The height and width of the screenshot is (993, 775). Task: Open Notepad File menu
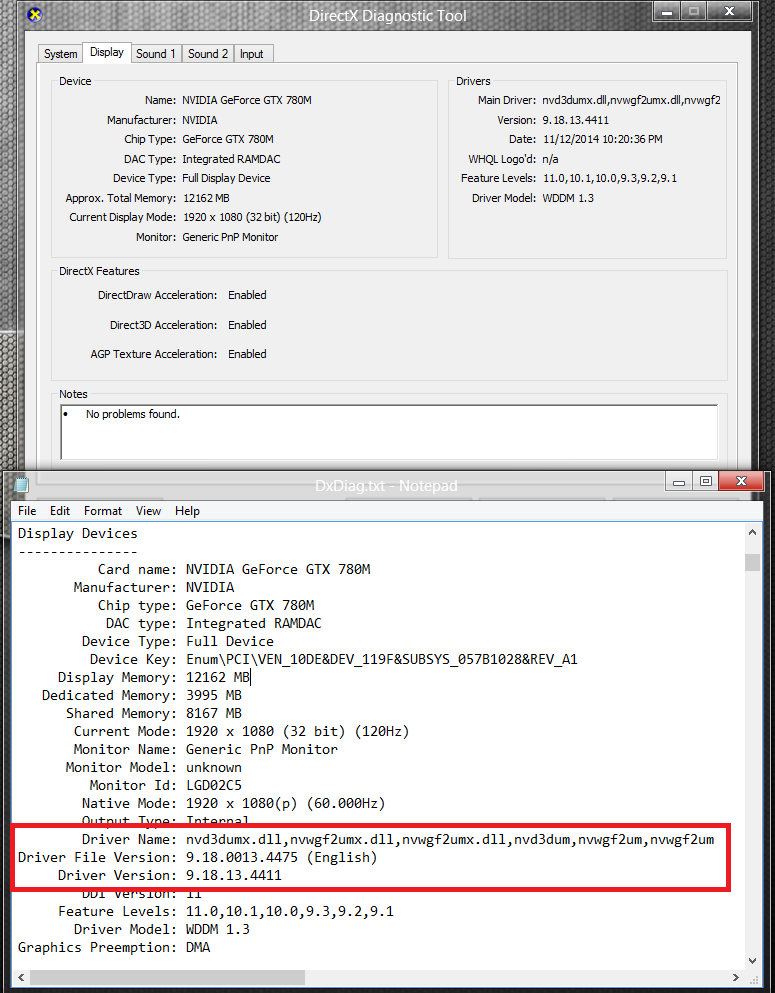(x=27, y=511)
